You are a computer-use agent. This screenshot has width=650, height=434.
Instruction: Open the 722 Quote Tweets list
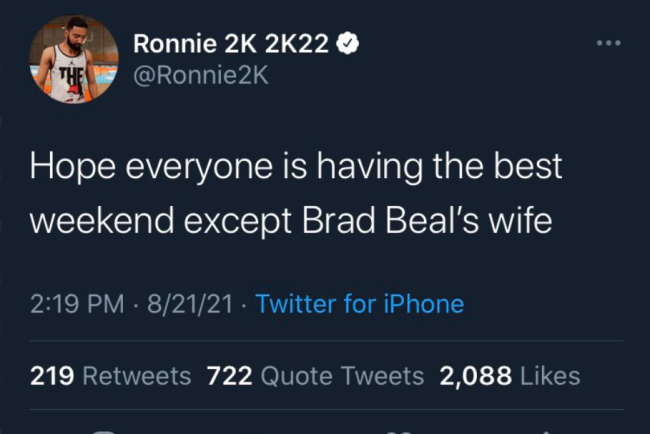pyautogui.click(x=314, y=376)
